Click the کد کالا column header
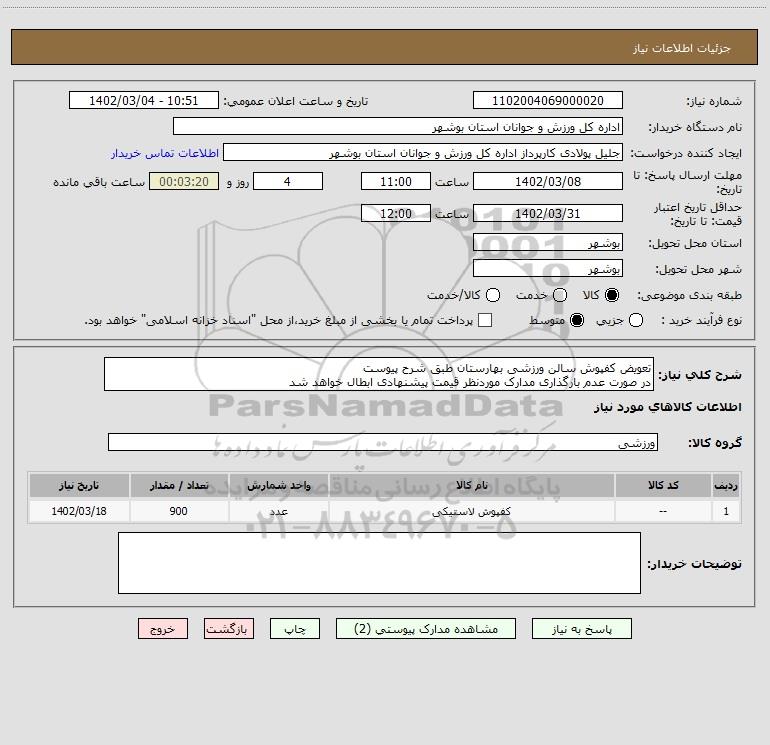The height and width of the screenshot is (745, 770). pos(663,485)
